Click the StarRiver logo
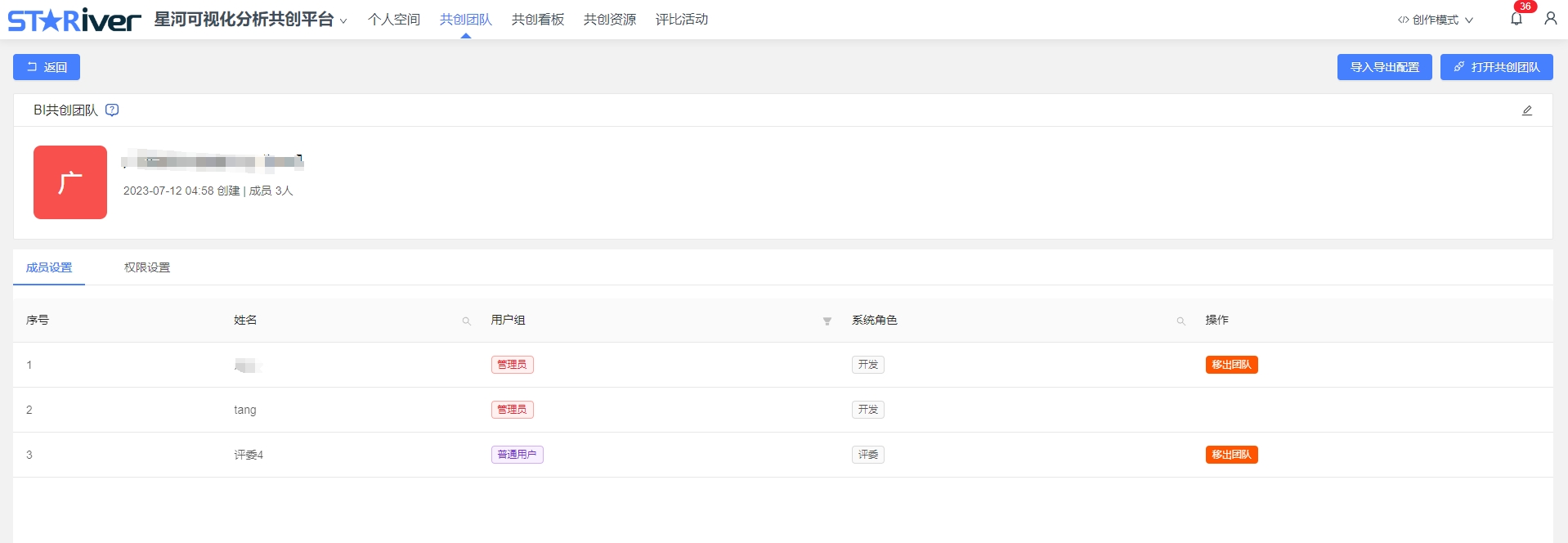The width and height of the screenshot is (1568, 543). pos(74,20)
